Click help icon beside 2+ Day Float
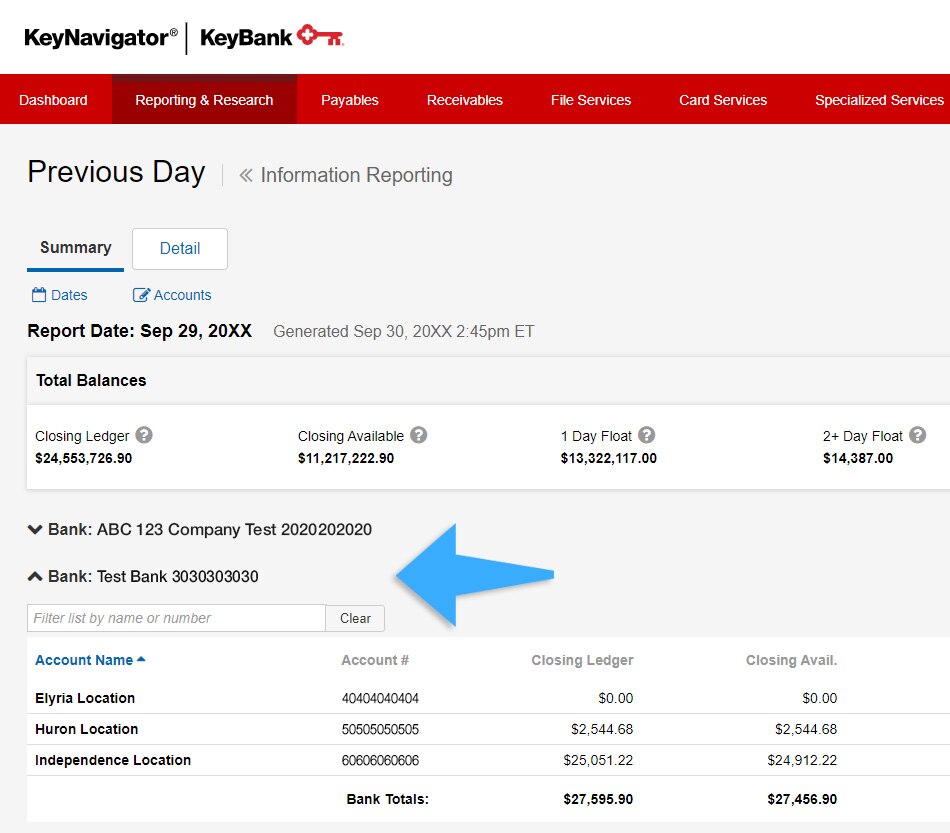Screen dimensions: 950x833 click(917, 436)
